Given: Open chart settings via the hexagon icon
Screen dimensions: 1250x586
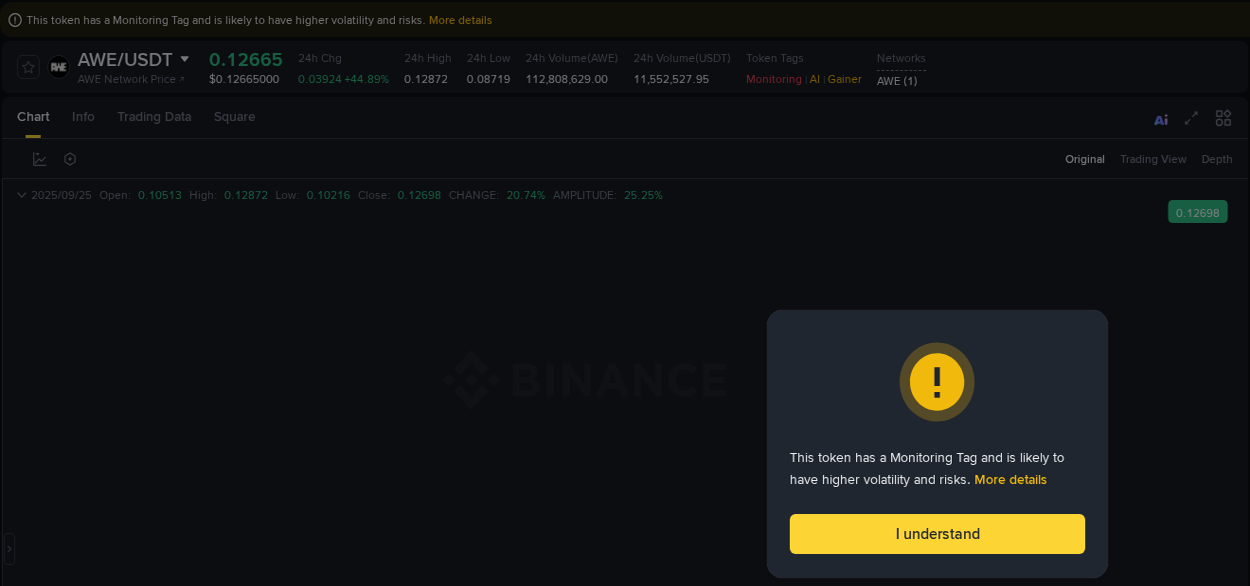Looking at the screenshot, I should coord(69,158).
